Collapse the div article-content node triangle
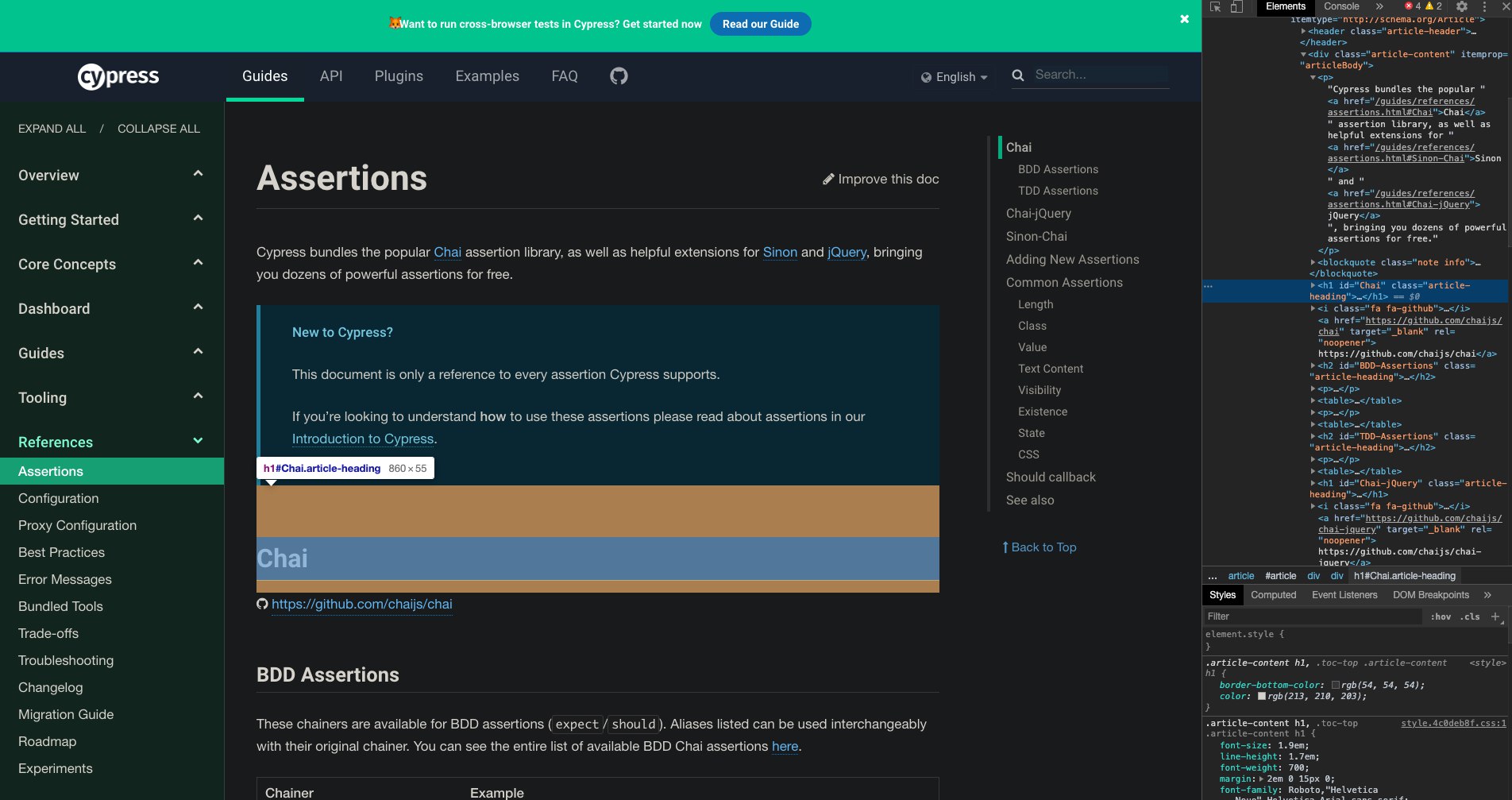This screenshot has height=800, width=1512. pos(1304,55)
